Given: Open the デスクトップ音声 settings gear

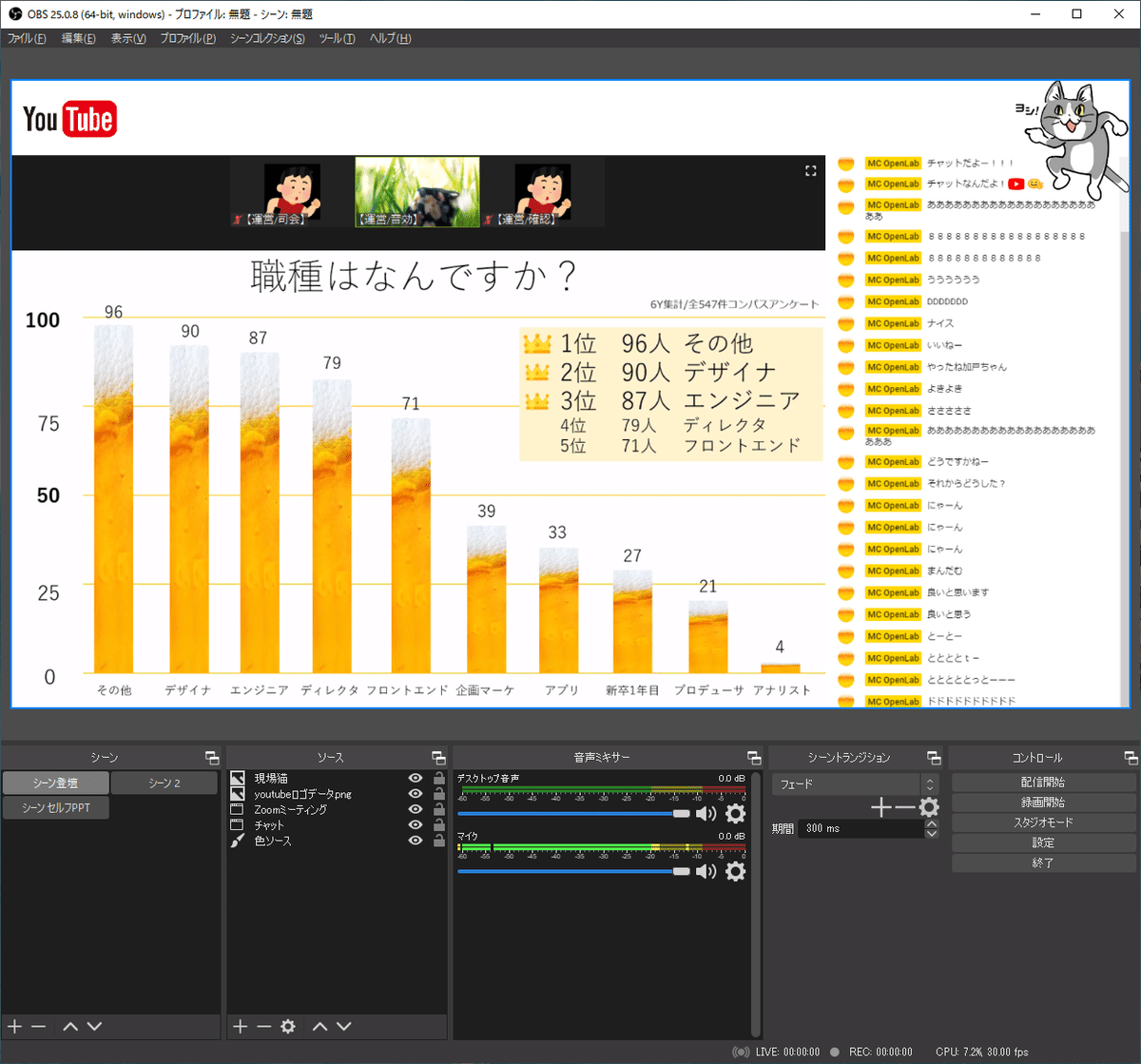Looking at the screenshot, I should 735,814.
